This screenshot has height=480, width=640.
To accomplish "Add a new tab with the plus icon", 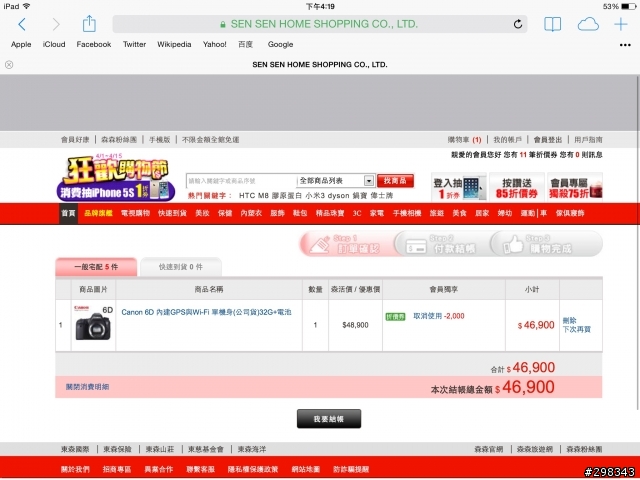I will click(x=621, y=24).
